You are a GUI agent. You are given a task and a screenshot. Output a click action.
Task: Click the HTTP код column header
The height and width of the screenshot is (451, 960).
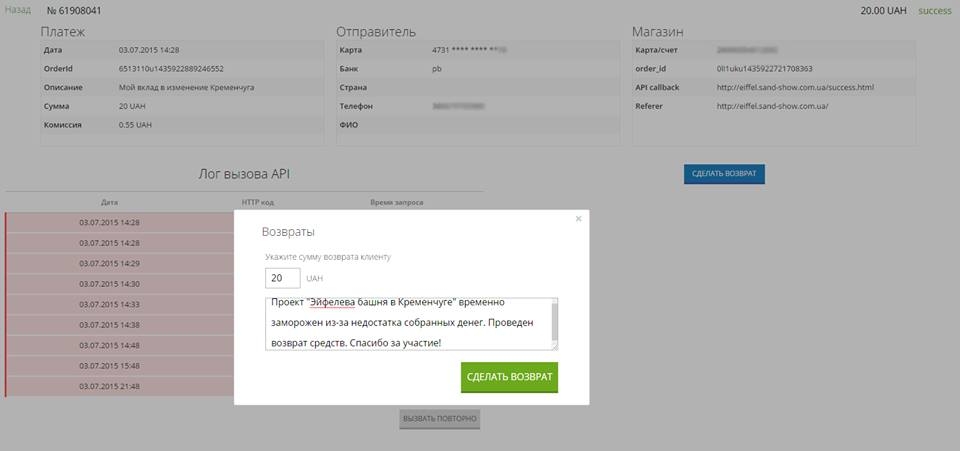pos(257,202)
